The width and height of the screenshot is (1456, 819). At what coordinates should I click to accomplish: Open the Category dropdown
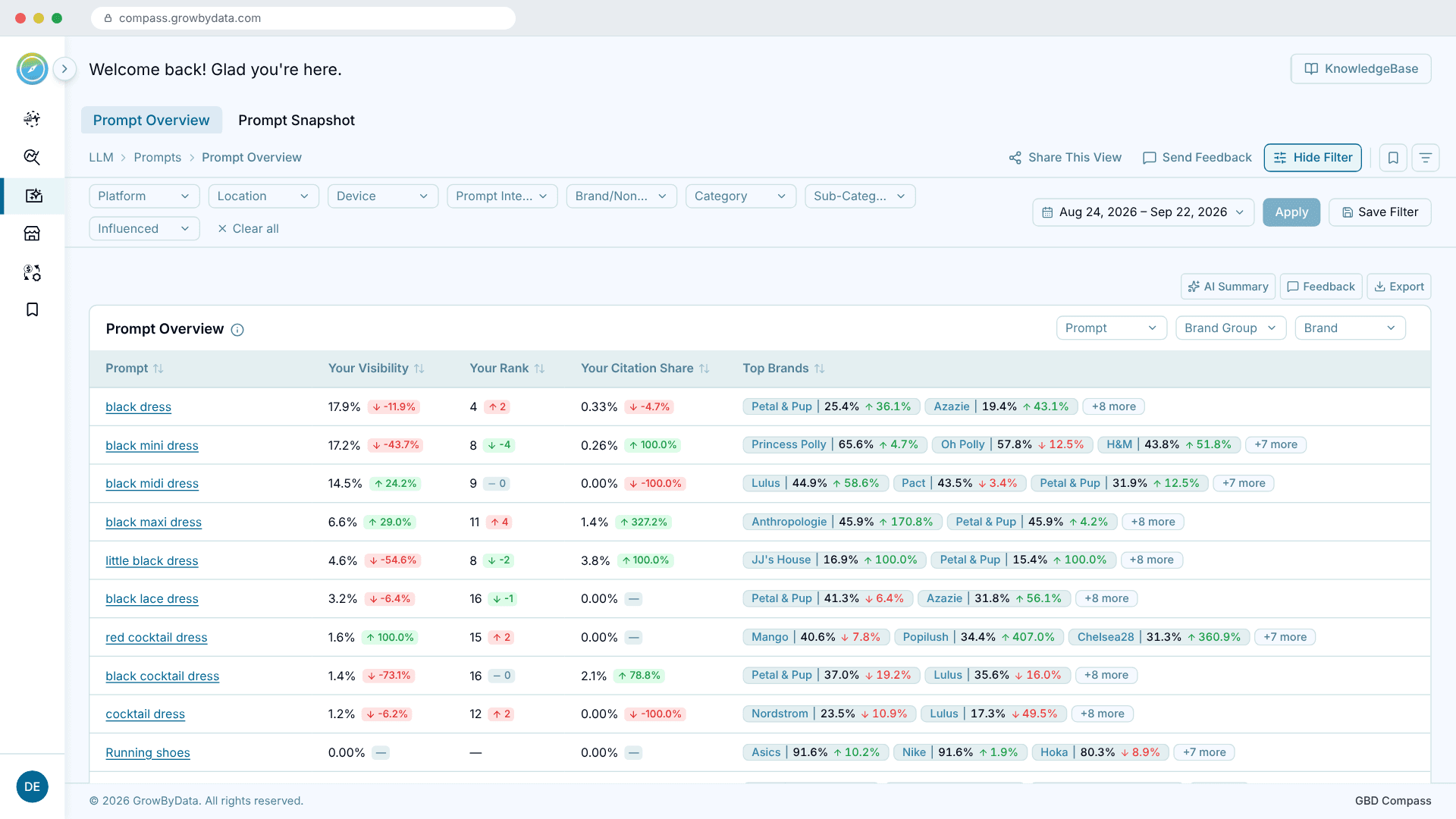click(741, 196)
